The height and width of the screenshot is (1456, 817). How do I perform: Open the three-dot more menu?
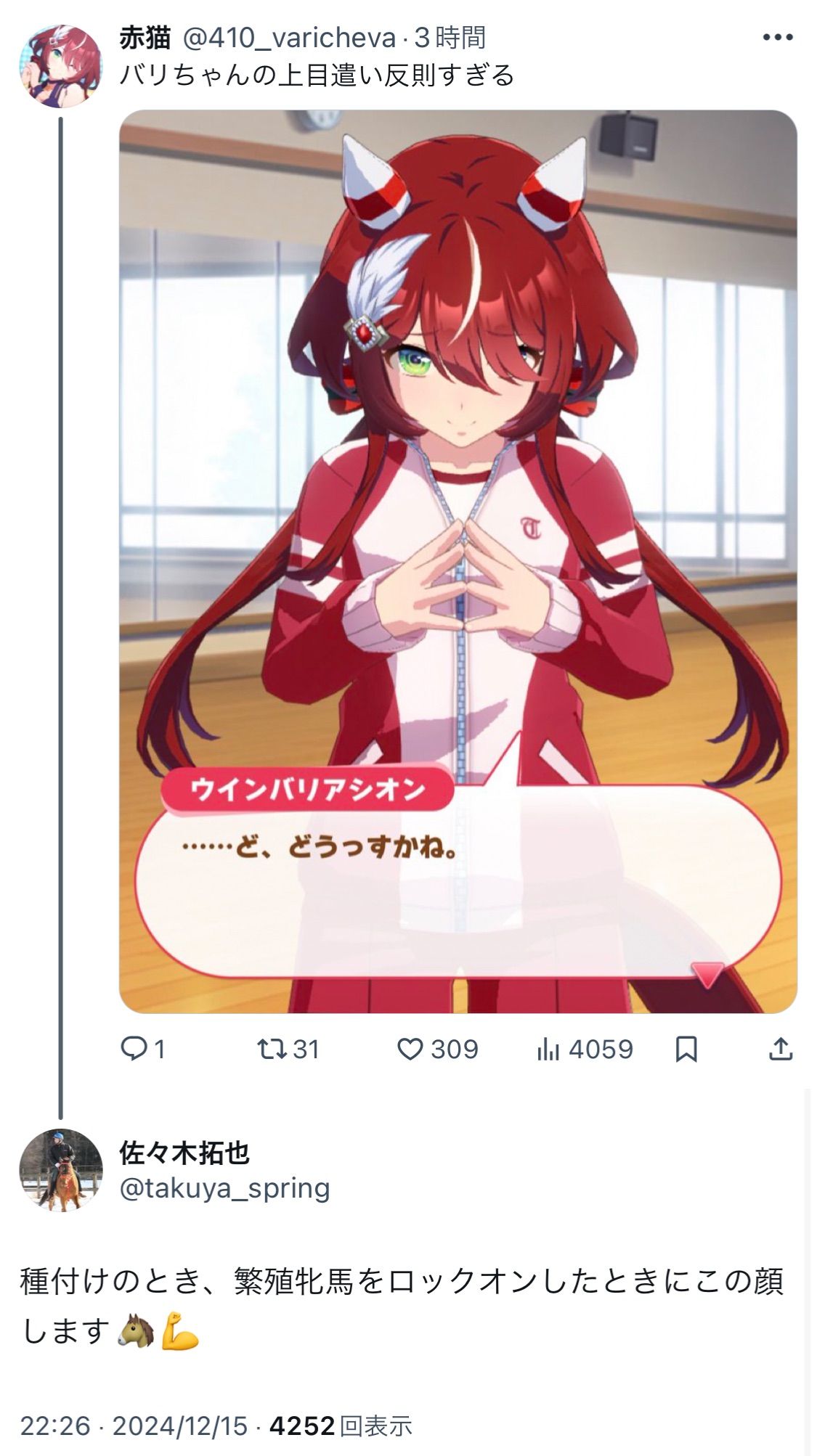click(778, 37)
